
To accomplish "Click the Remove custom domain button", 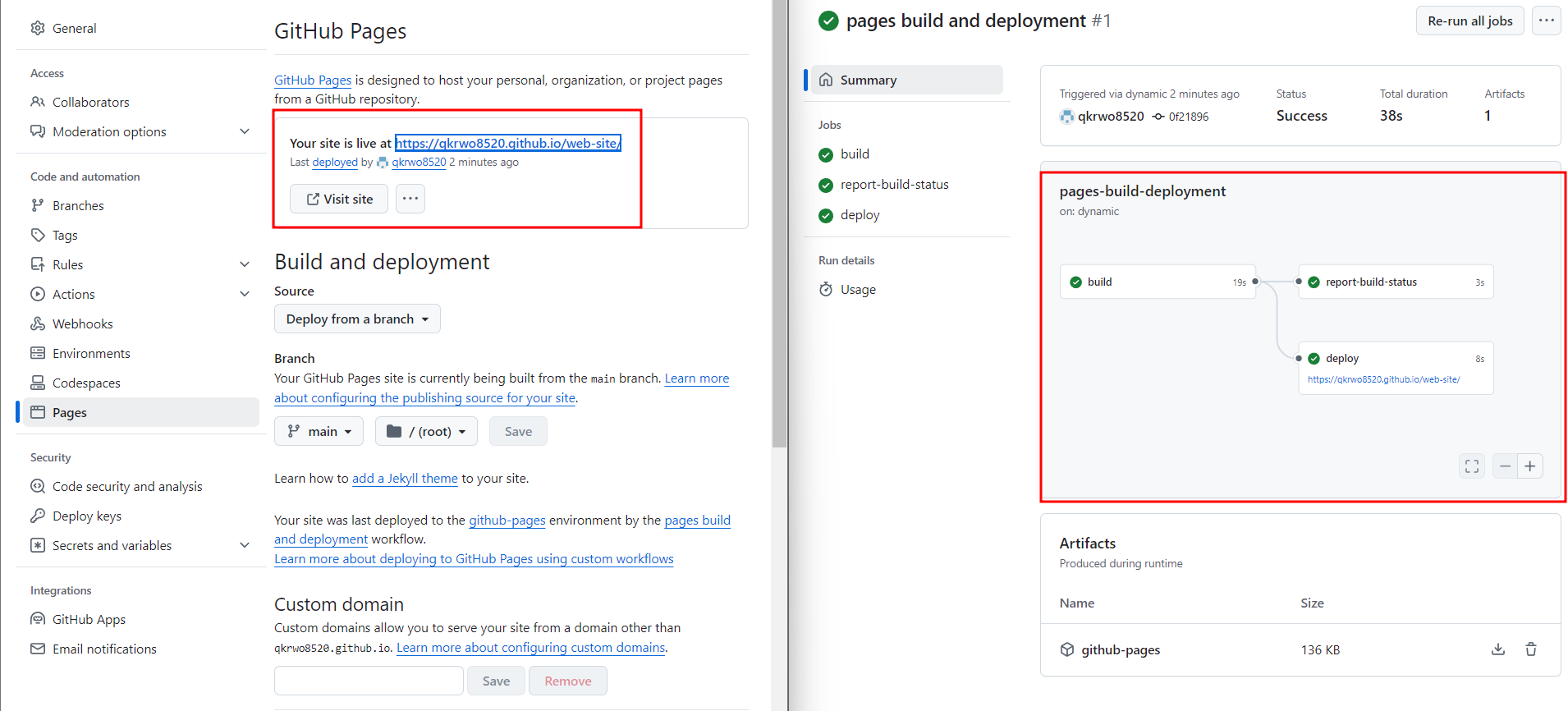I will [x=568, y=681].
